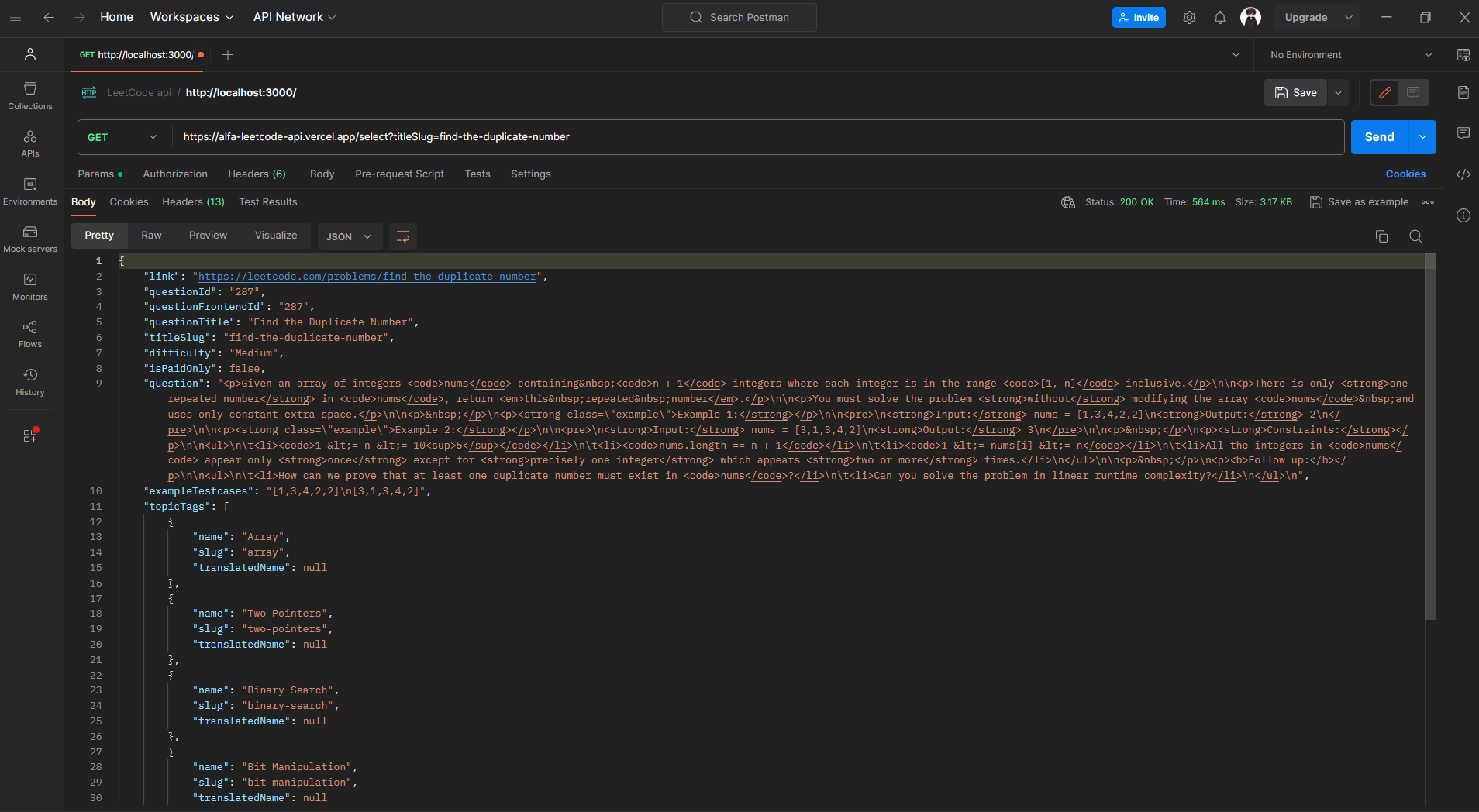Switch to edit mode pencil toggle
Image resolution: width=1479 pixels, height=812 pixels.
tap(1385, 92)
